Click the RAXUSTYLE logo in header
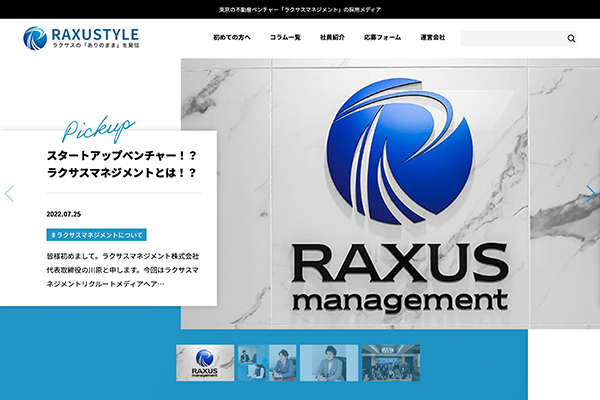 coord(81,38)
